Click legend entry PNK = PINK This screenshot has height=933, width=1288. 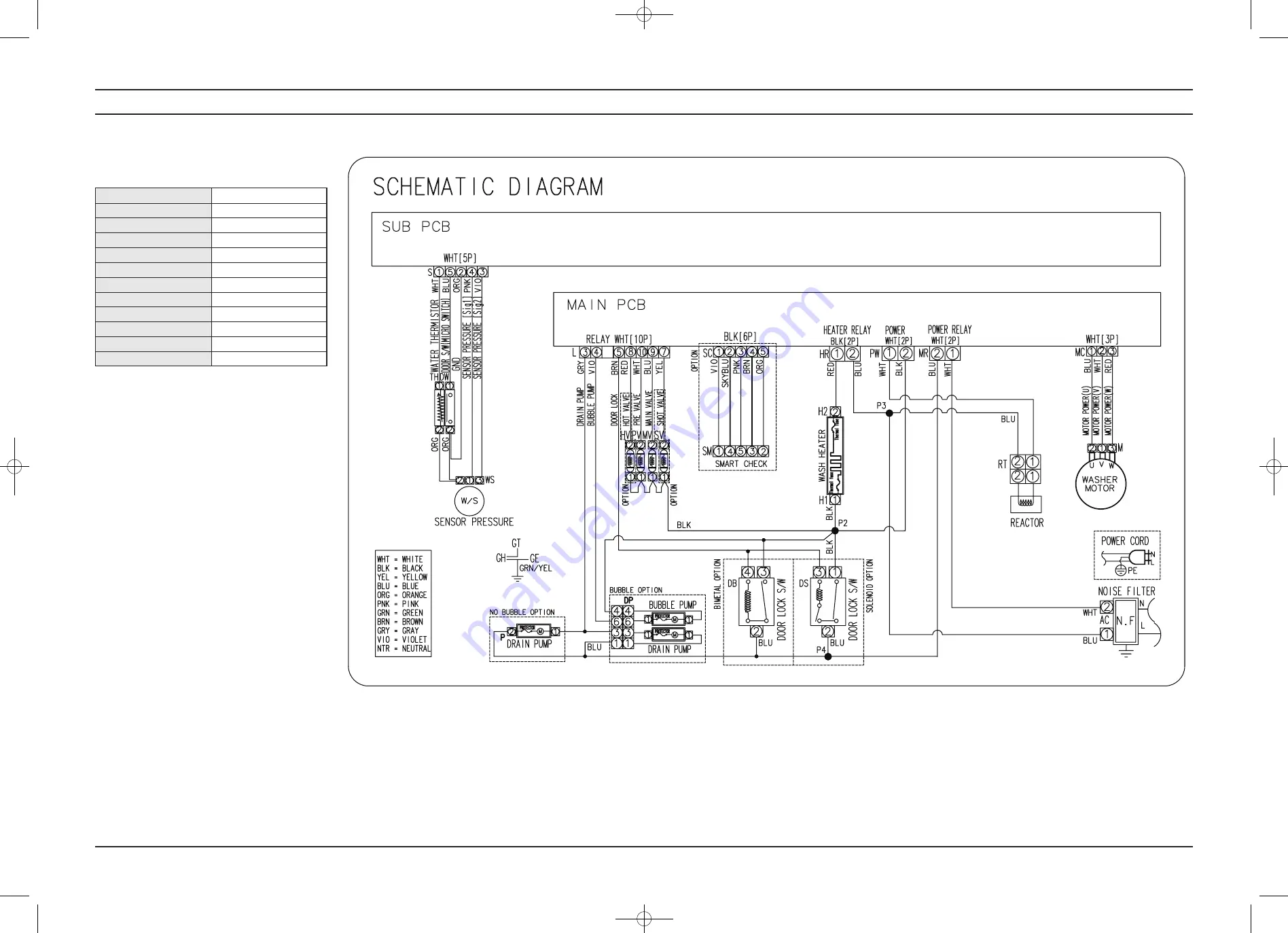tap(398, 603)
